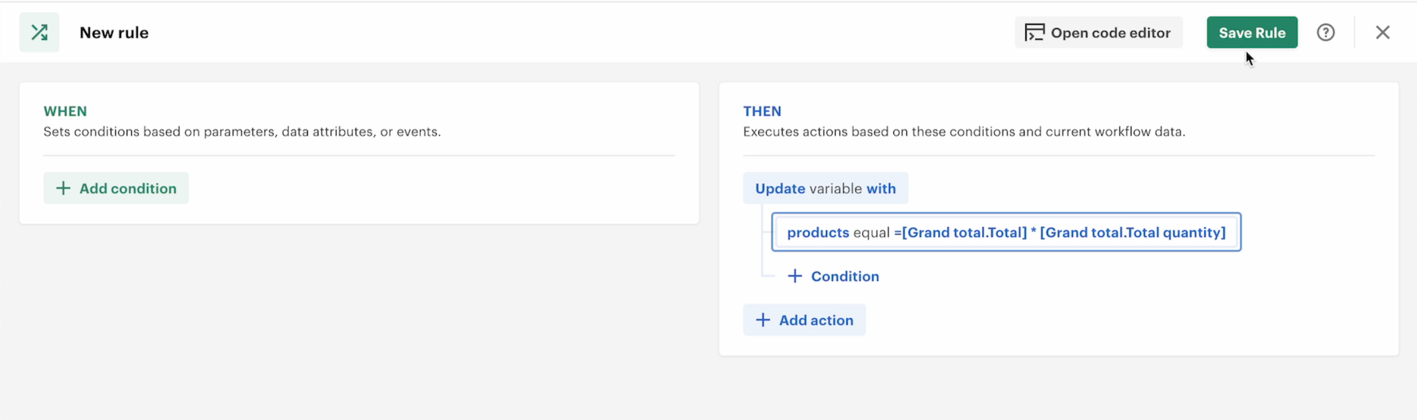The width and height of the screenshot is (1417, 420).
Task: Click the plus icon in Add action
Action: click(x=763, y=321)
